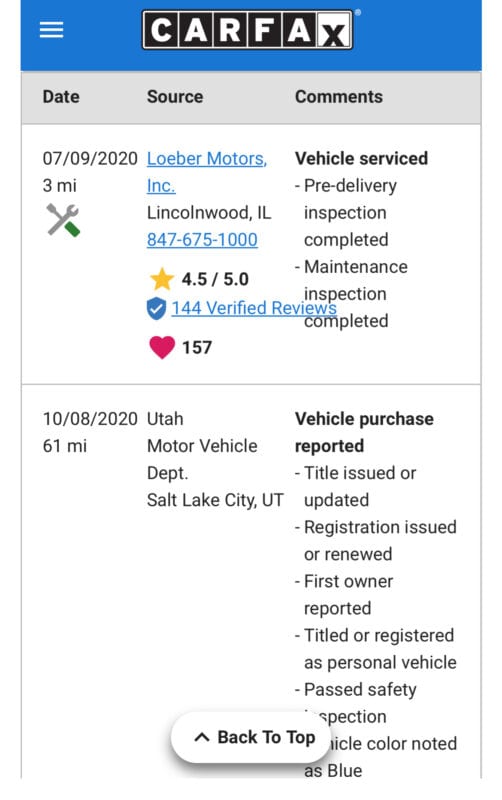Click the 10/08/2020 date entry
502x800 pixels.
tap(90, 419)
